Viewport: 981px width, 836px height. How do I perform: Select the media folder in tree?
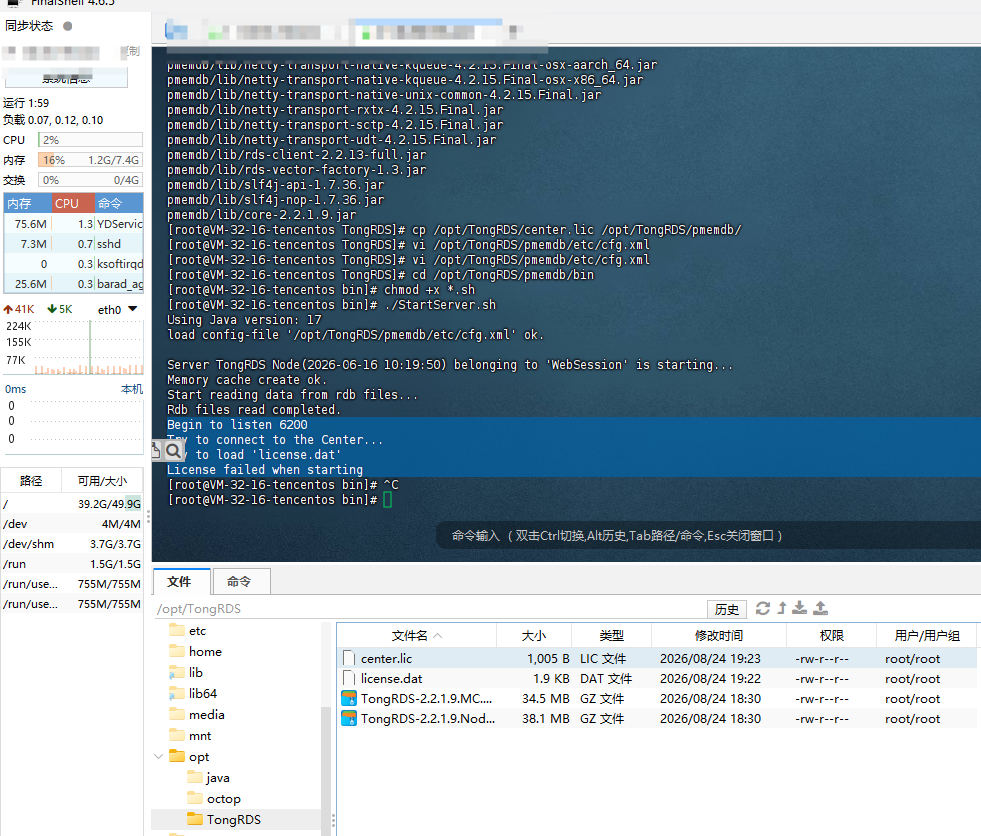(206, 715)
